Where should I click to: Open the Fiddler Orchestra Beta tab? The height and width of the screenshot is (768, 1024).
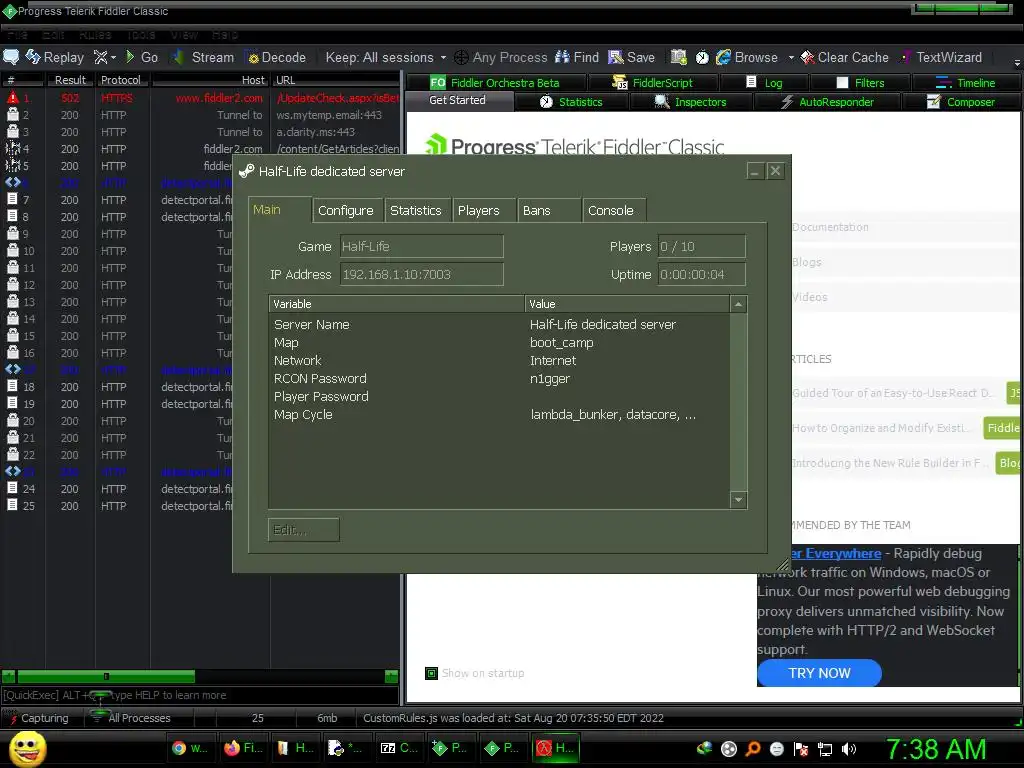pyautogui.click(x=495, y=83)
